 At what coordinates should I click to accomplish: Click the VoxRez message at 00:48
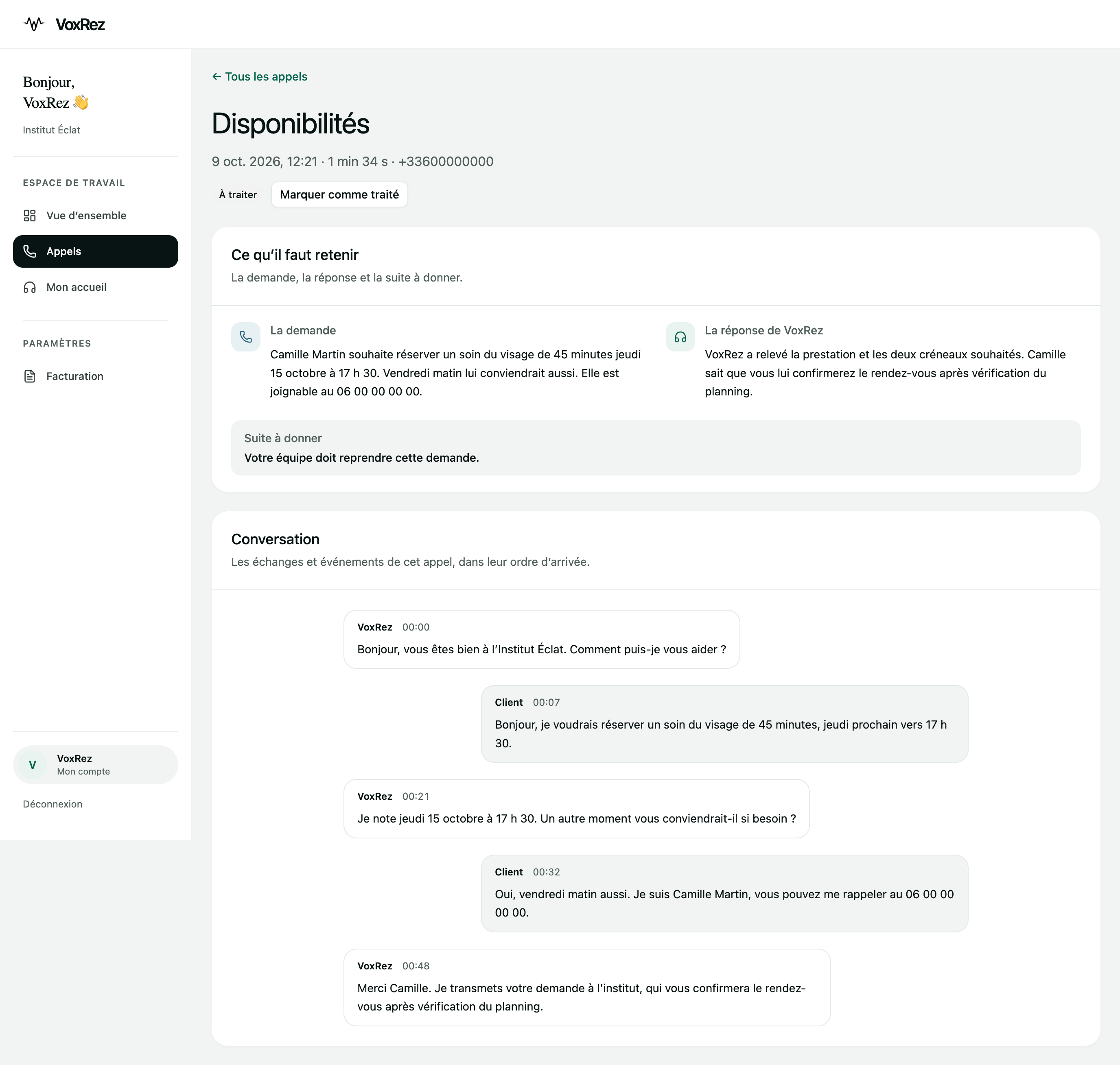(587, 987)
